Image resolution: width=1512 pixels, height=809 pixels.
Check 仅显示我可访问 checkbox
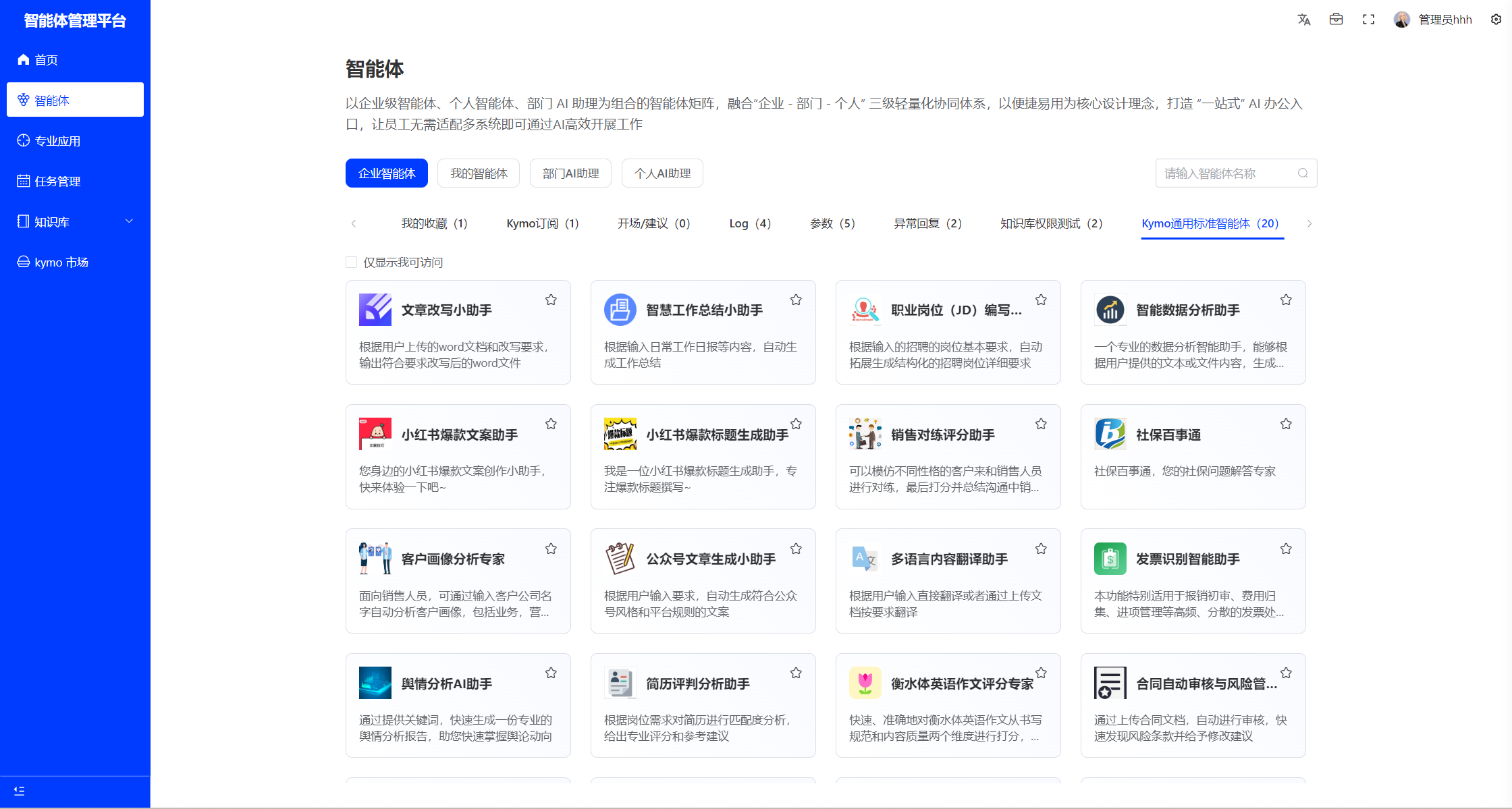click(x=351, y=262)
